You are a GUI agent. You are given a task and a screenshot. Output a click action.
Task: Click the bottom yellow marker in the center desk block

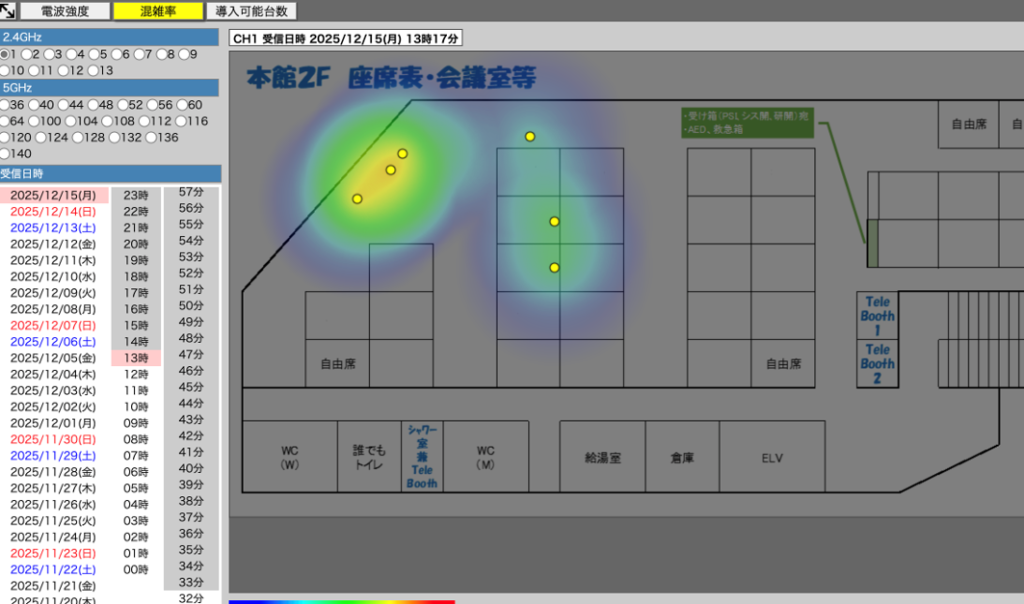point(554,267)
